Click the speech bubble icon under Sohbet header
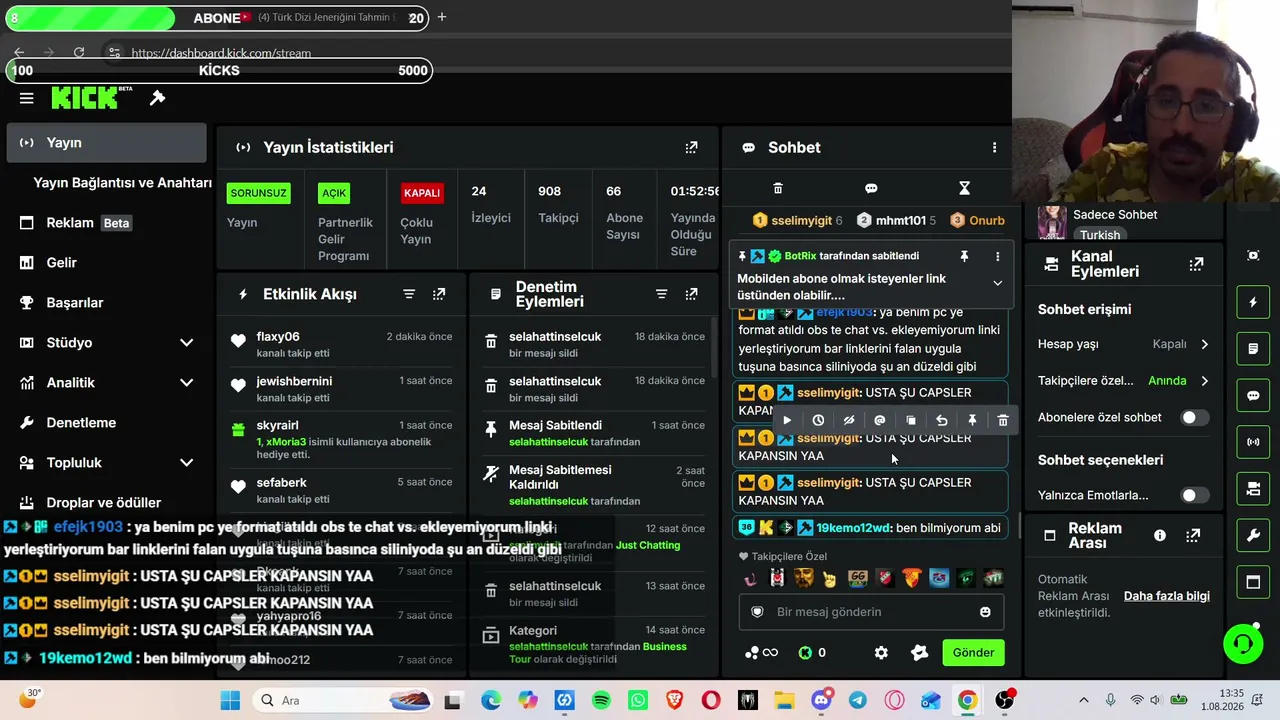Viewport: 1280px width, 720px height. [x=871, y=188]
